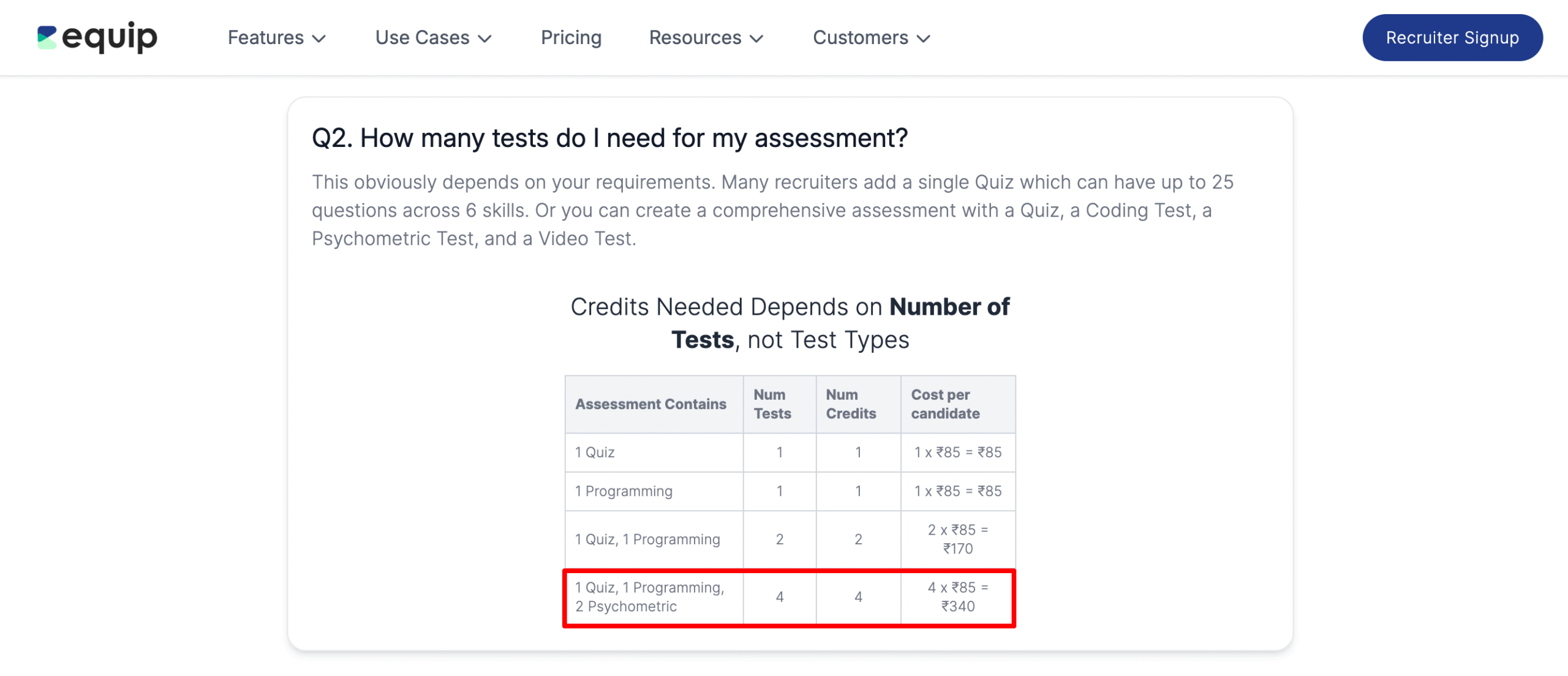The image size is (1568, 676).
Task: Click the Cost per candidate header
Action: (945, 404)
